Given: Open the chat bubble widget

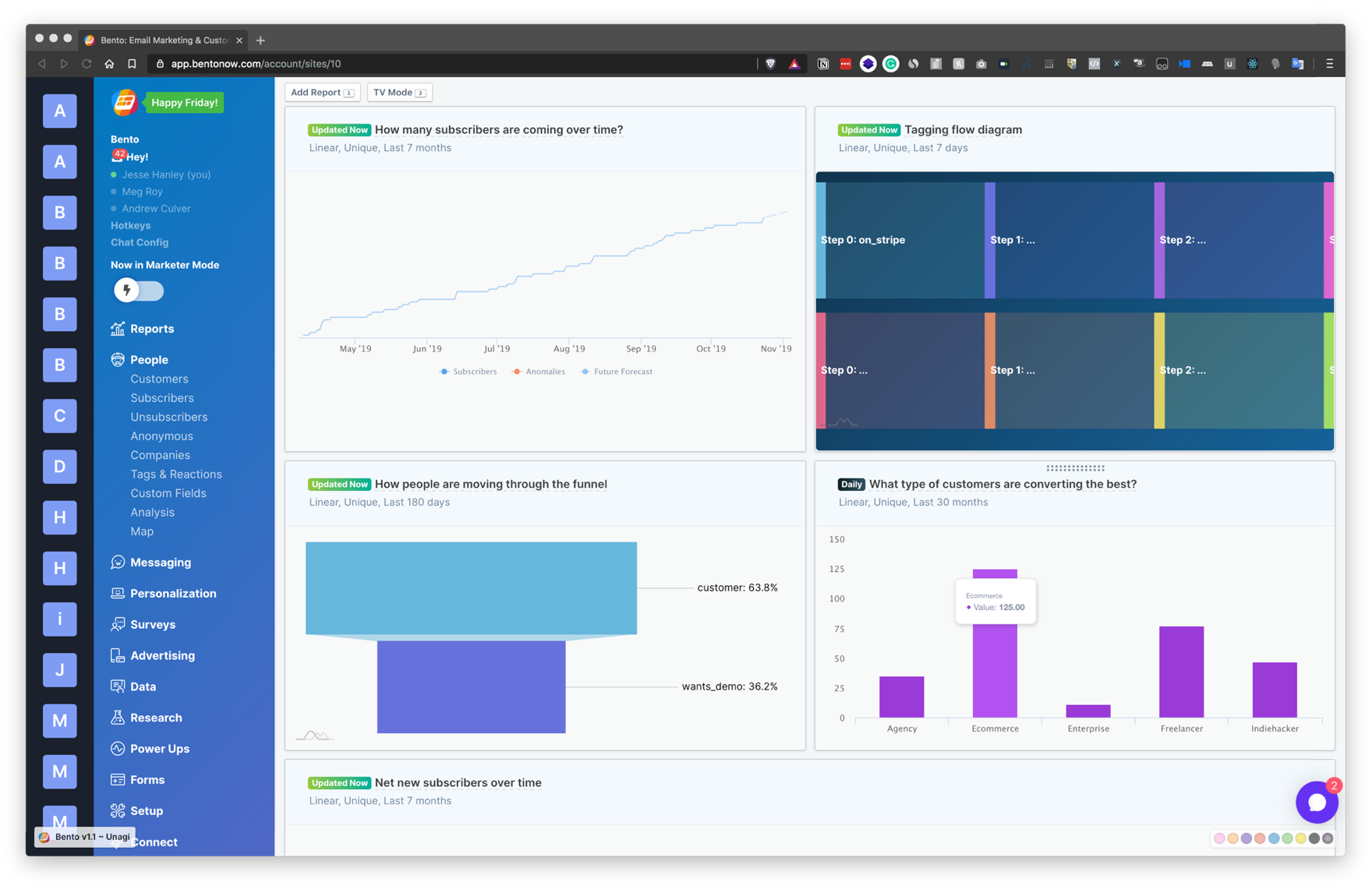Looking at the screenshot, I should click(1317, 803).
